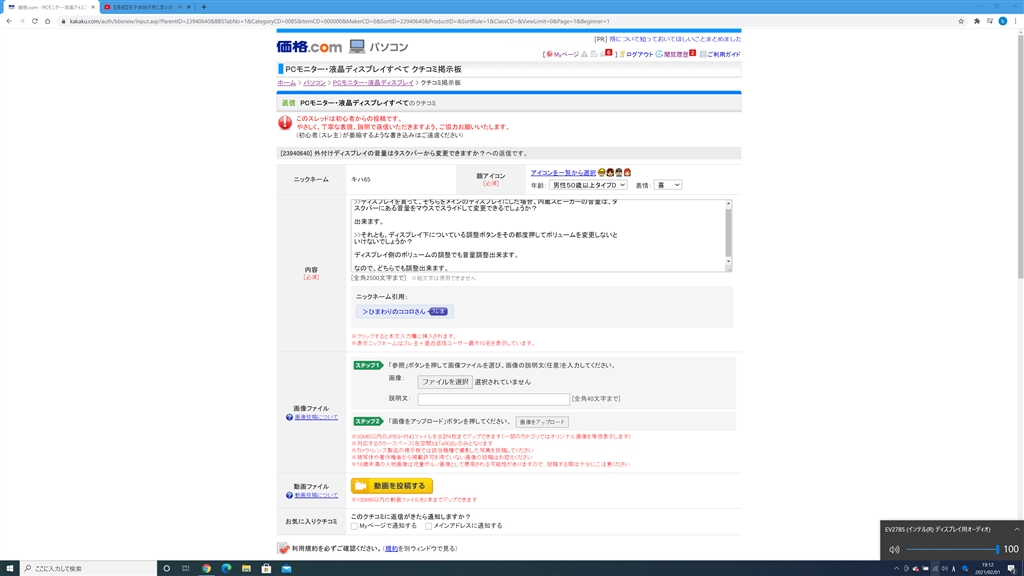Image resolution: width=1024 pixels, height=576 pixels.
Task: Click the page vertical scrollbar
Action: pos(1020,157)
